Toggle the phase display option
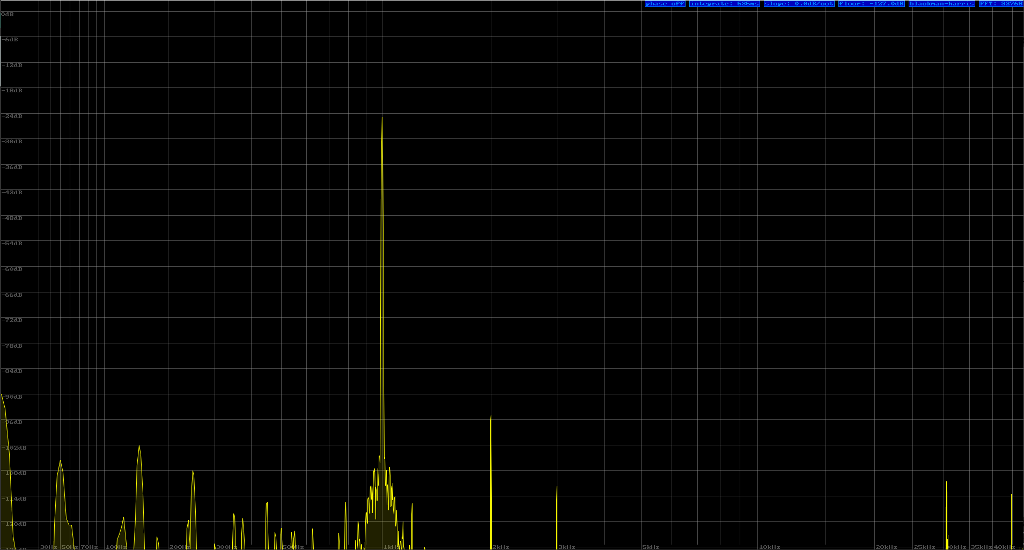This screenshot has height=550, width=1024. coord(665,4)
